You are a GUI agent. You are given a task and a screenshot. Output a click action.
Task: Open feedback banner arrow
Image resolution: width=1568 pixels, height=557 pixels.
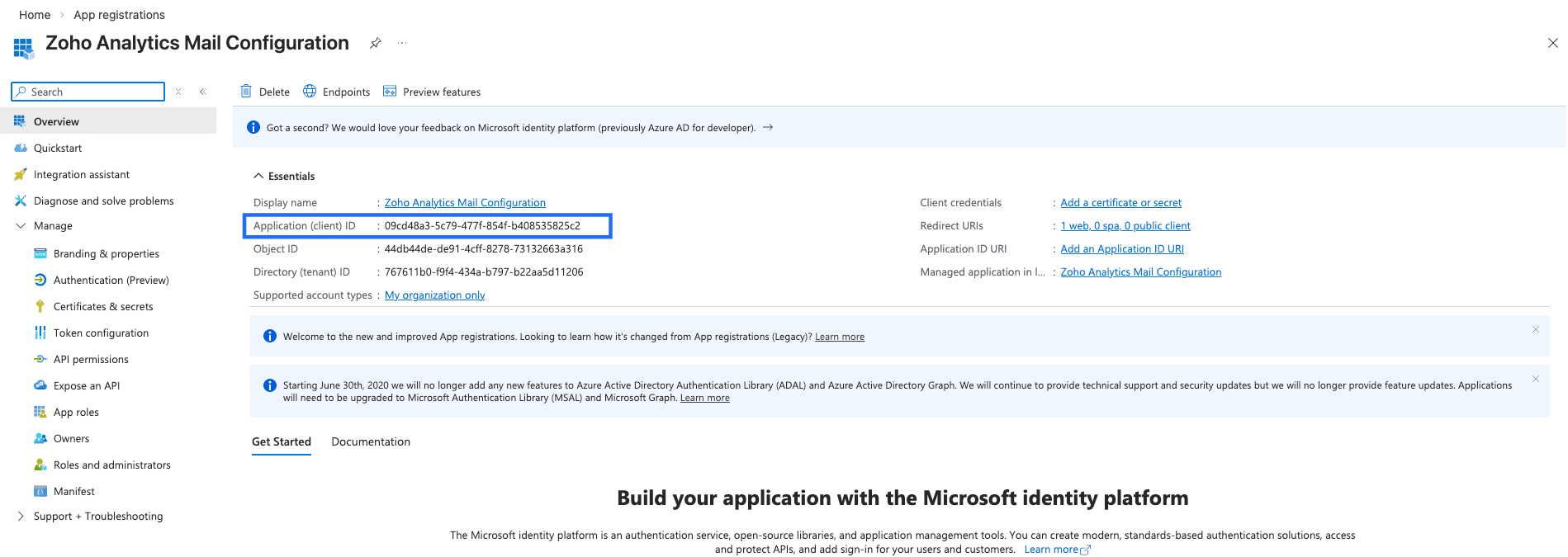click(768, 127)
